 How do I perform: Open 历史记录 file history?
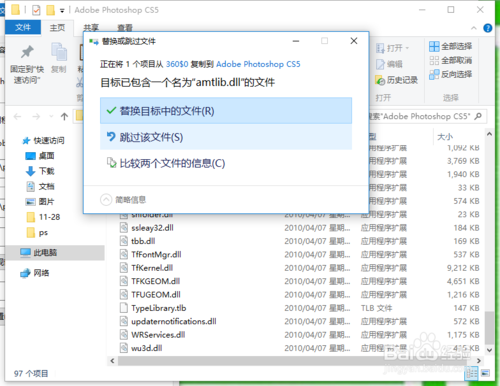coord(397,80)
